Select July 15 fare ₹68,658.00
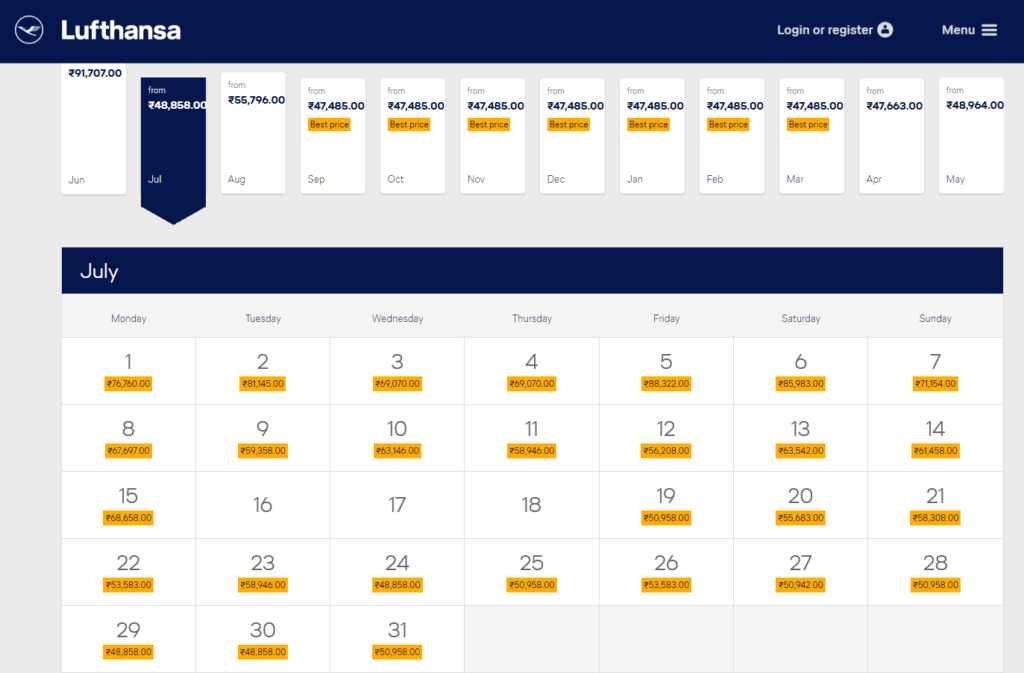Viewport: 1024px width, 673px height. [x=129, y=505]
